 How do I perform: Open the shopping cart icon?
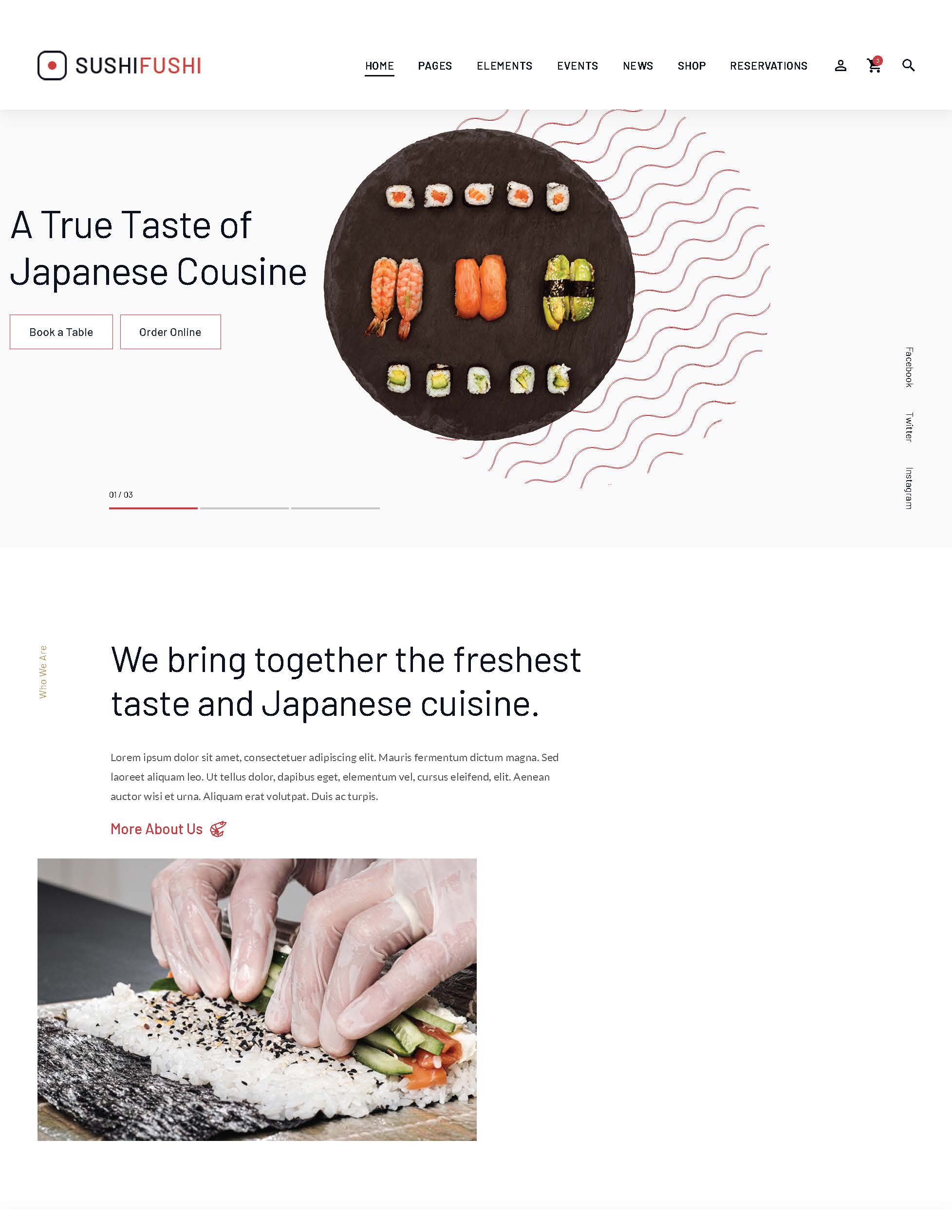click(x=874, y=67)
